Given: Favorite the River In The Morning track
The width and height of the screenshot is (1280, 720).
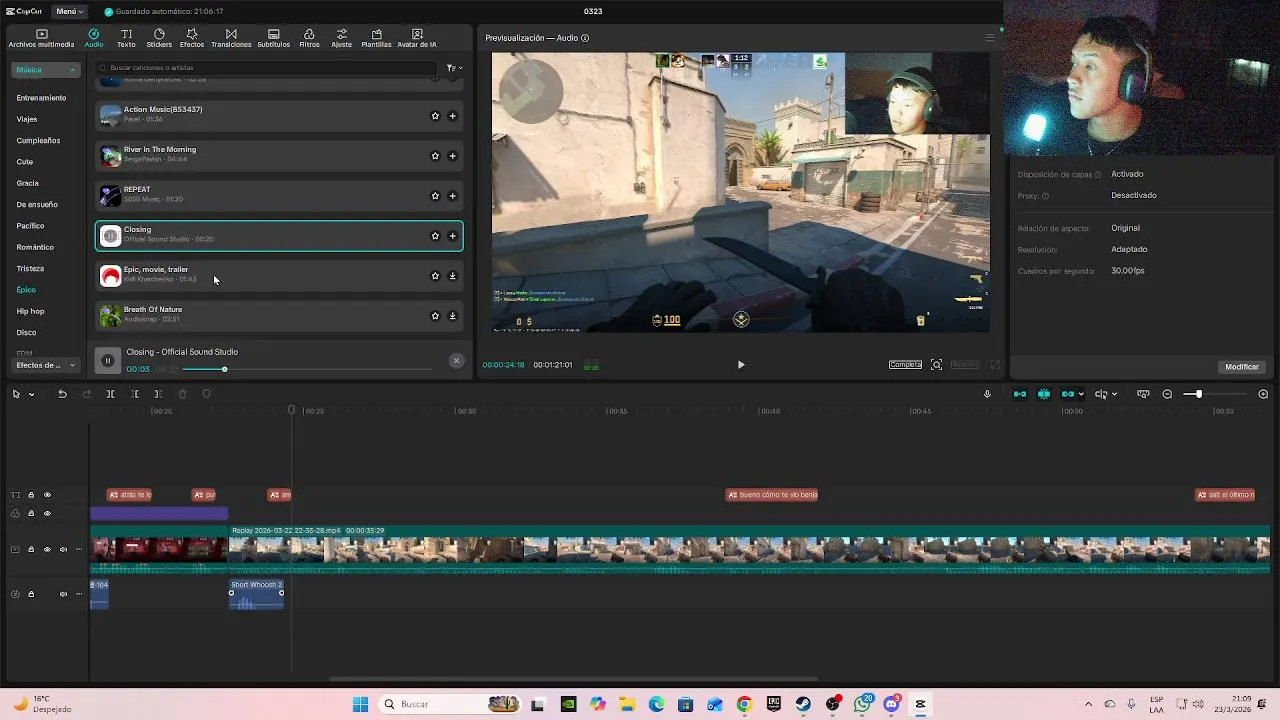Looking at the screenshot, I should 435,156.
